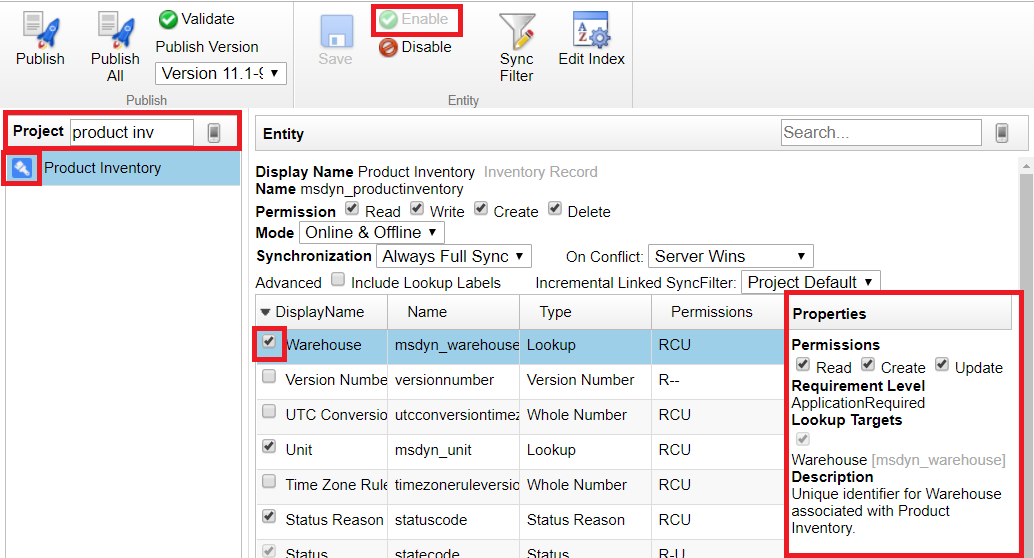1034x558 pixels.
Task: Click the Entity search input field
Action: 880,132
